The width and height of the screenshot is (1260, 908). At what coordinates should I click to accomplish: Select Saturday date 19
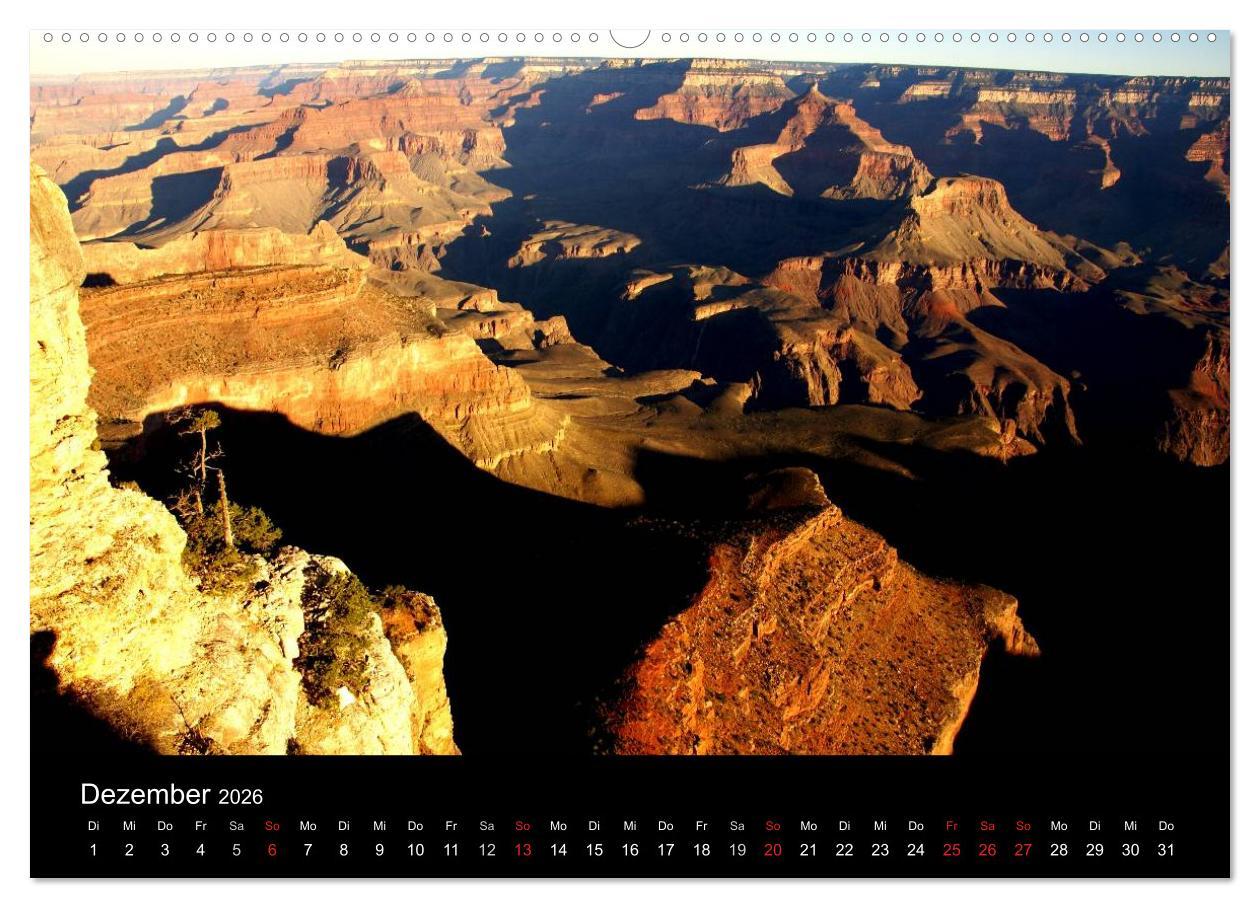(x=737, y=850)
